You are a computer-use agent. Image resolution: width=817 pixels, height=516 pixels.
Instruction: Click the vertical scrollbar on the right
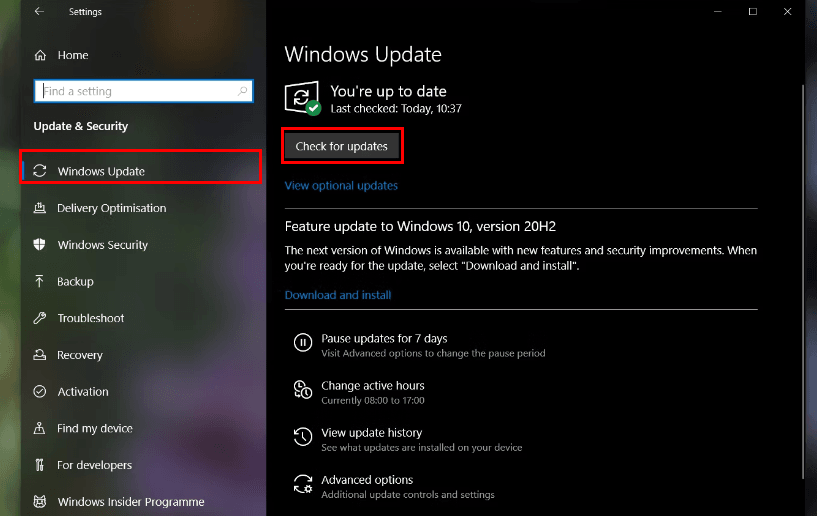pyautogui.click(x=803, y=281)
